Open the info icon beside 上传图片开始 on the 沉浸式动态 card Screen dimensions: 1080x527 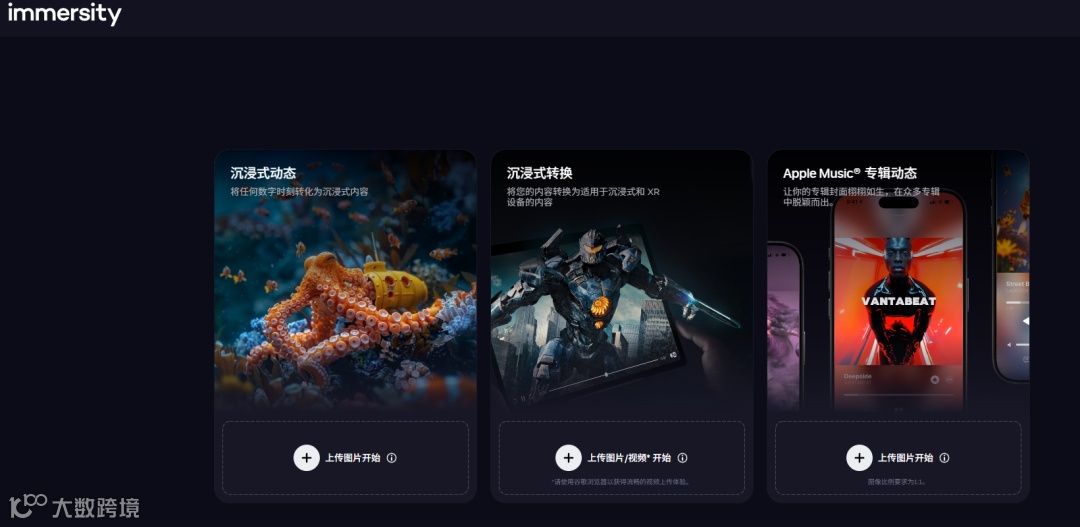[x=392, y=457]
